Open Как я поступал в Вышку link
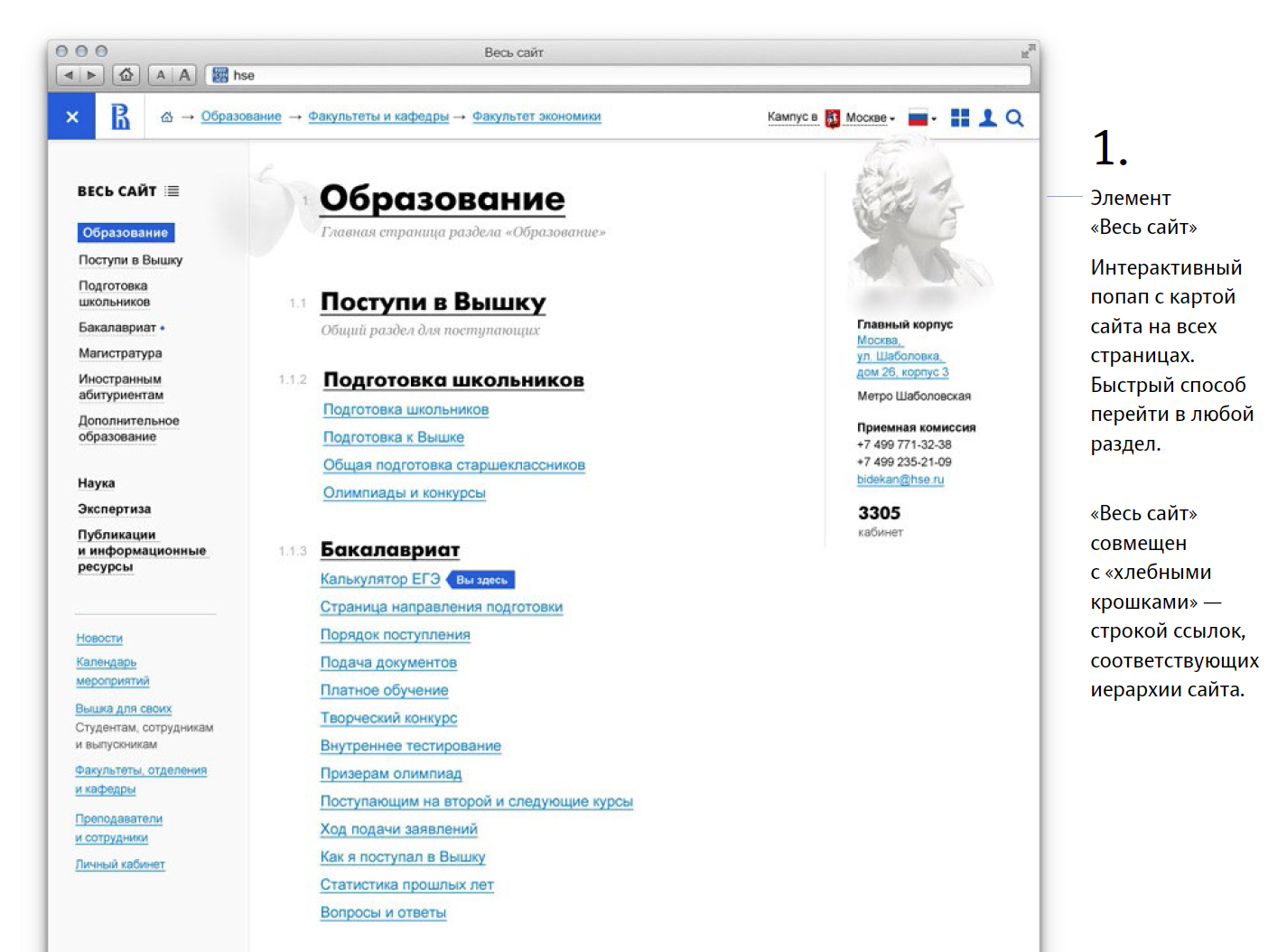 403,857
